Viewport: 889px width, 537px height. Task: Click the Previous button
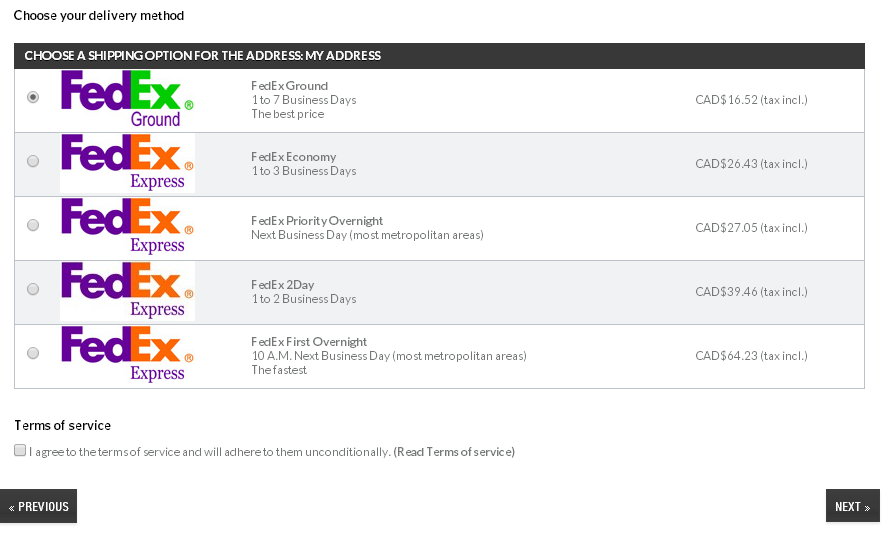tap(39, 506)
